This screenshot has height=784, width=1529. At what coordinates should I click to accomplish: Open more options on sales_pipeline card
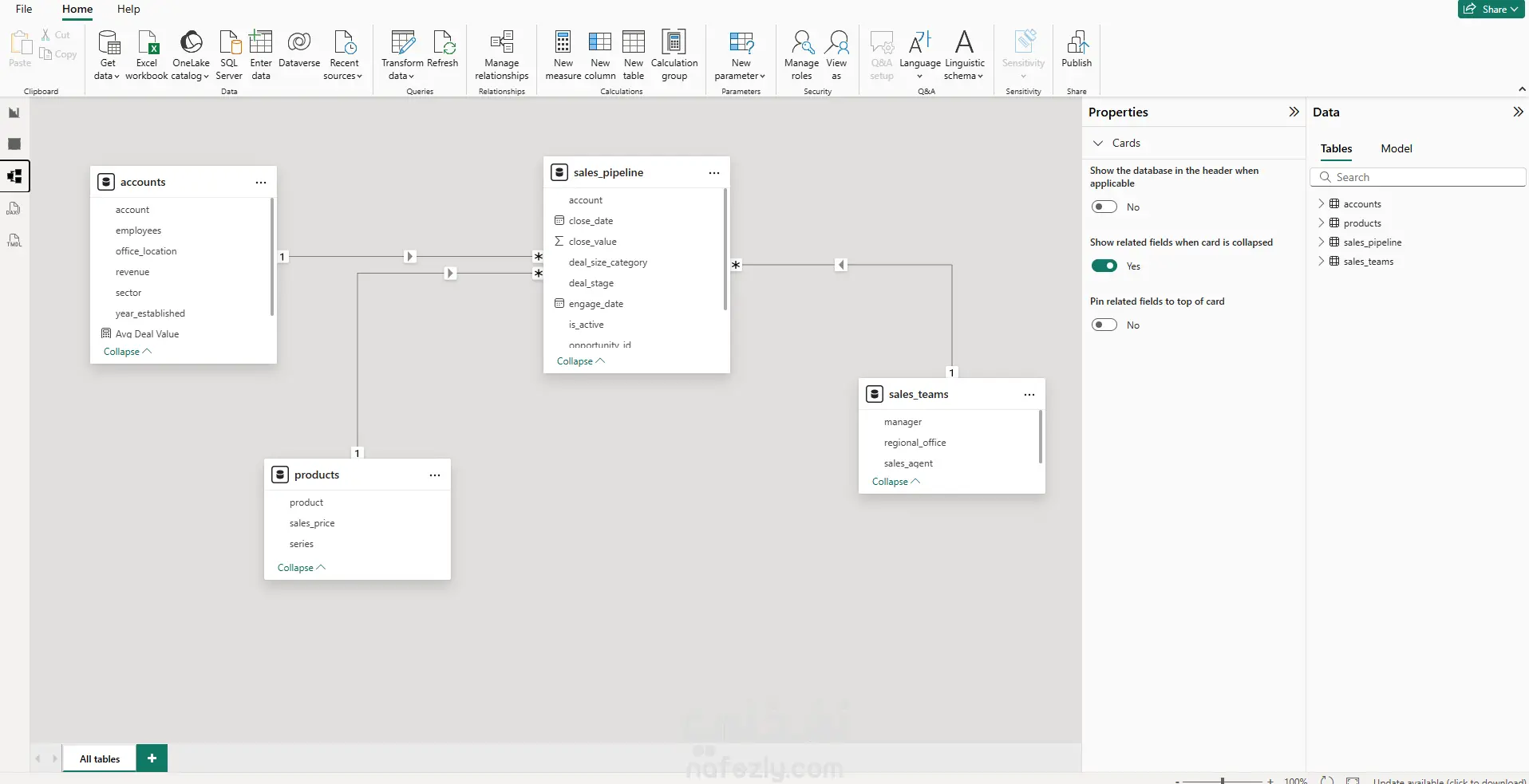click(x=714, y=173)
